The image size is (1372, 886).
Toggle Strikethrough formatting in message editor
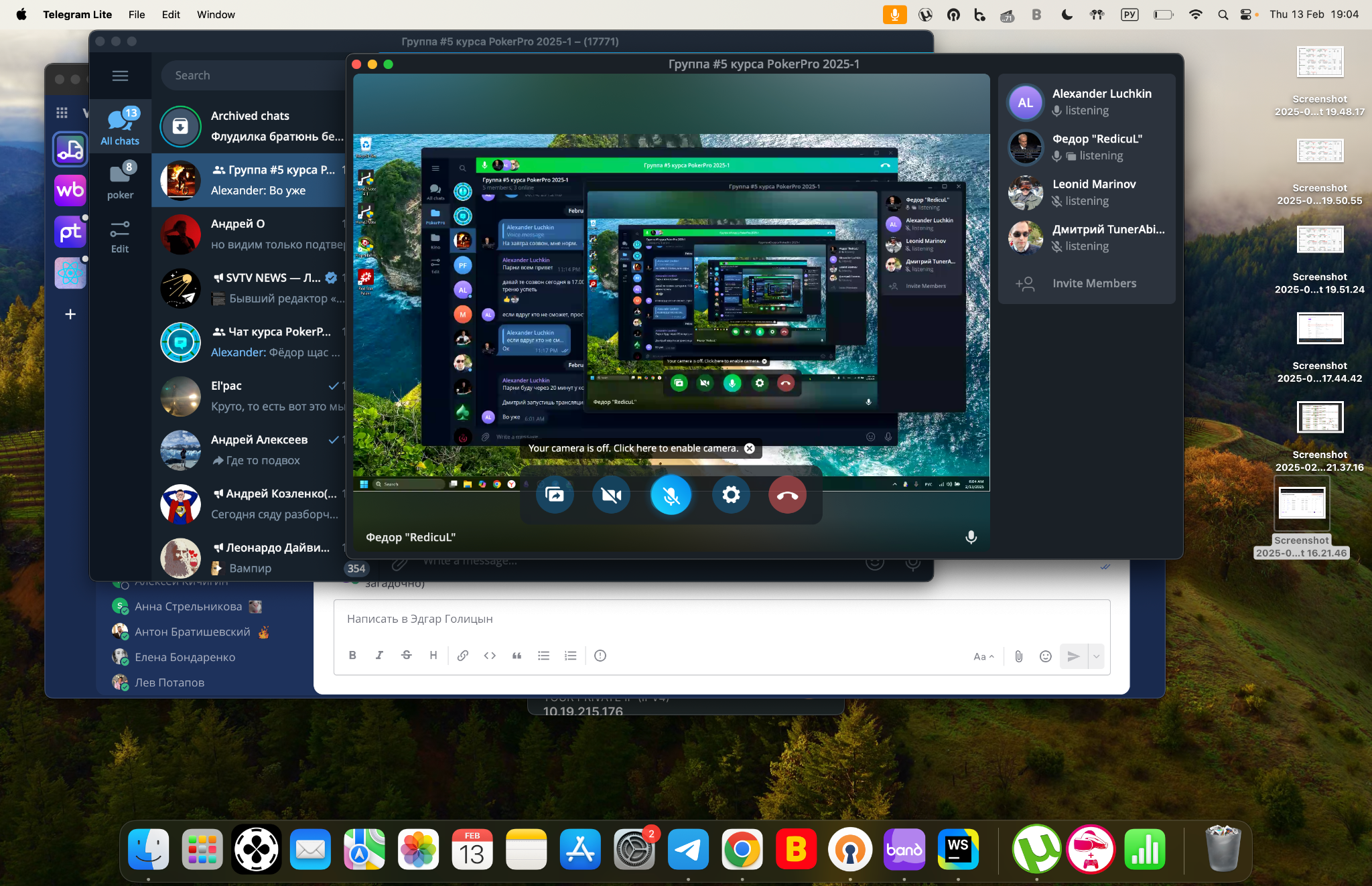tap(406, 656)
